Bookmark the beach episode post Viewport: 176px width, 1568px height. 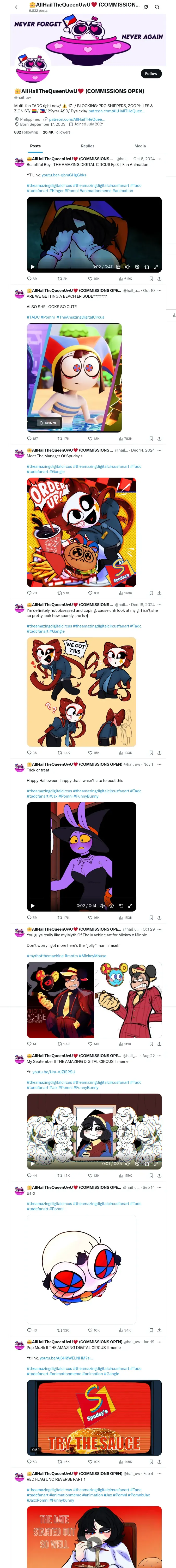pos(151,438)
